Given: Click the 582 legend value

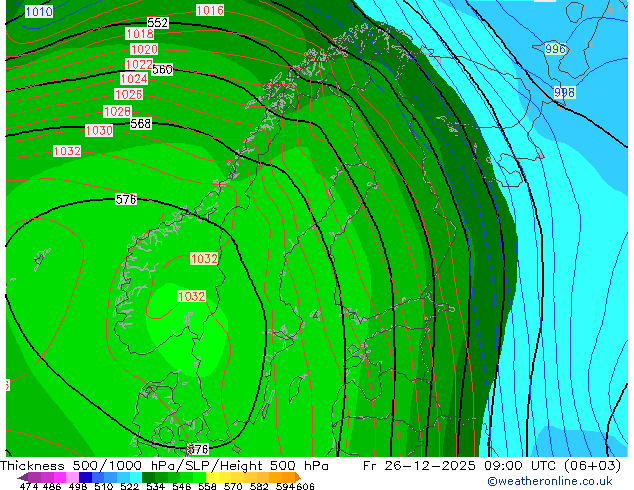Looking at the screenshot, I should click(x=259, y=486).
